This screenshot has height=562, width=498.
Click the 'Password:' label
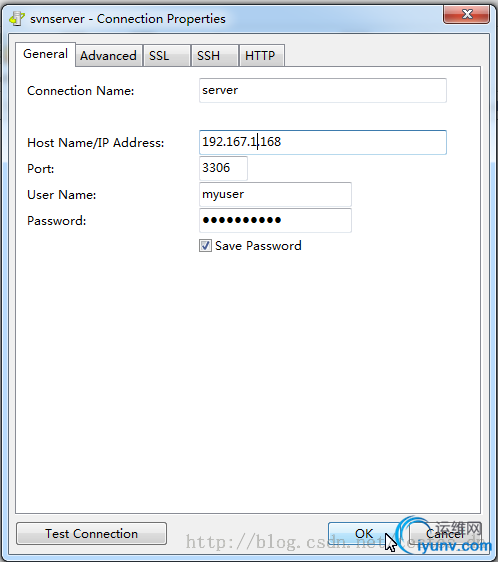[x=57, y=221]
